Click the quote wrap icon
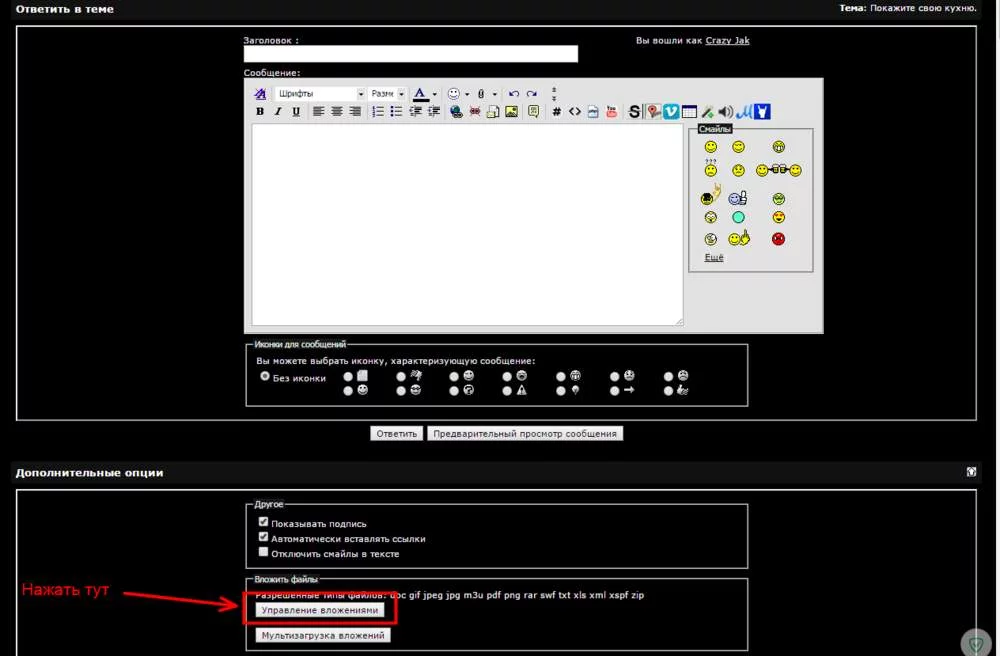Viewport: 1000px width, 656px height. pos(534,112)
